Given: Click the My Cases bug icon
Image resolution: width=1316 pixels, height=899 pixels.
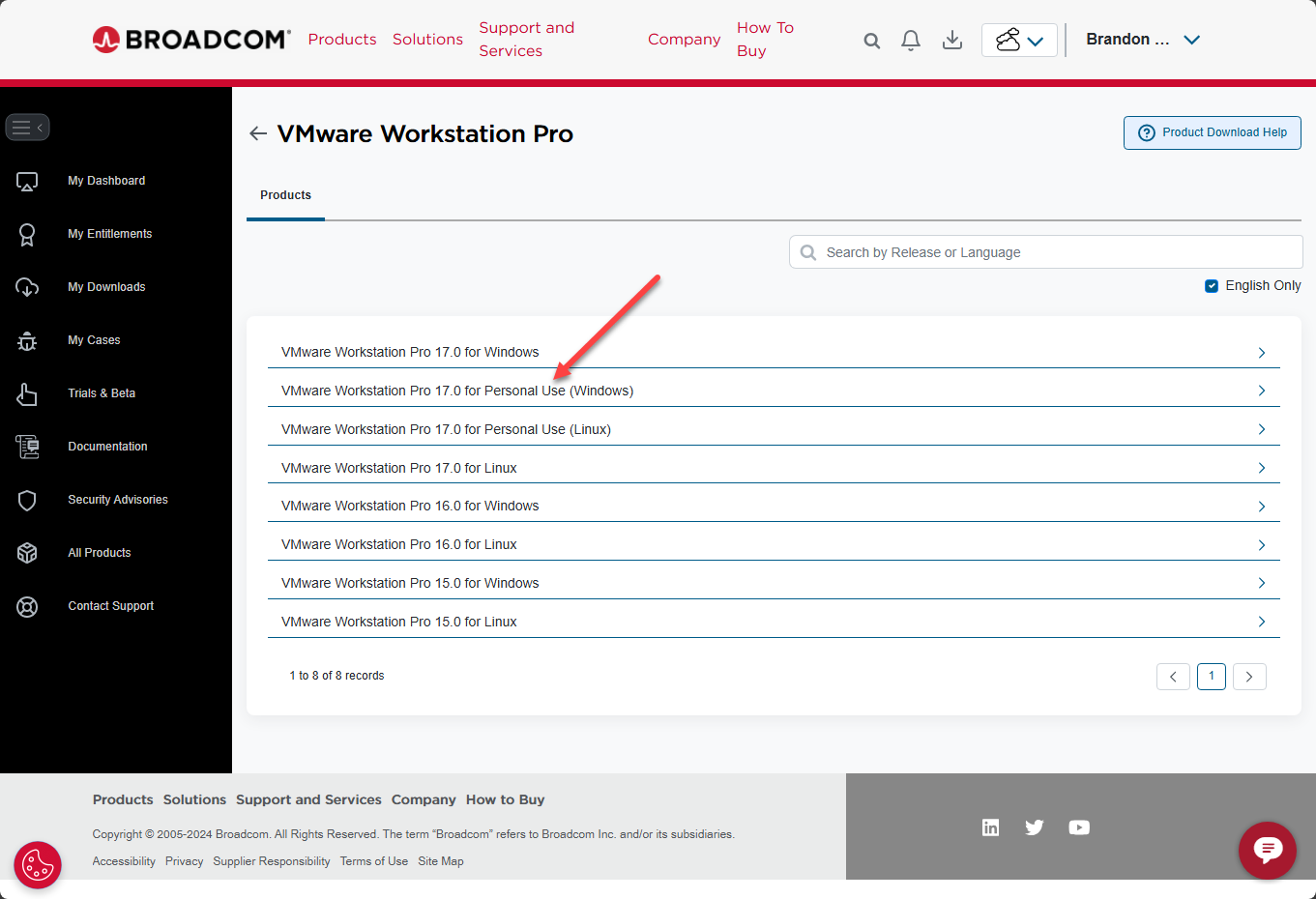Looking at the screenshot, I should pos(27,340).
